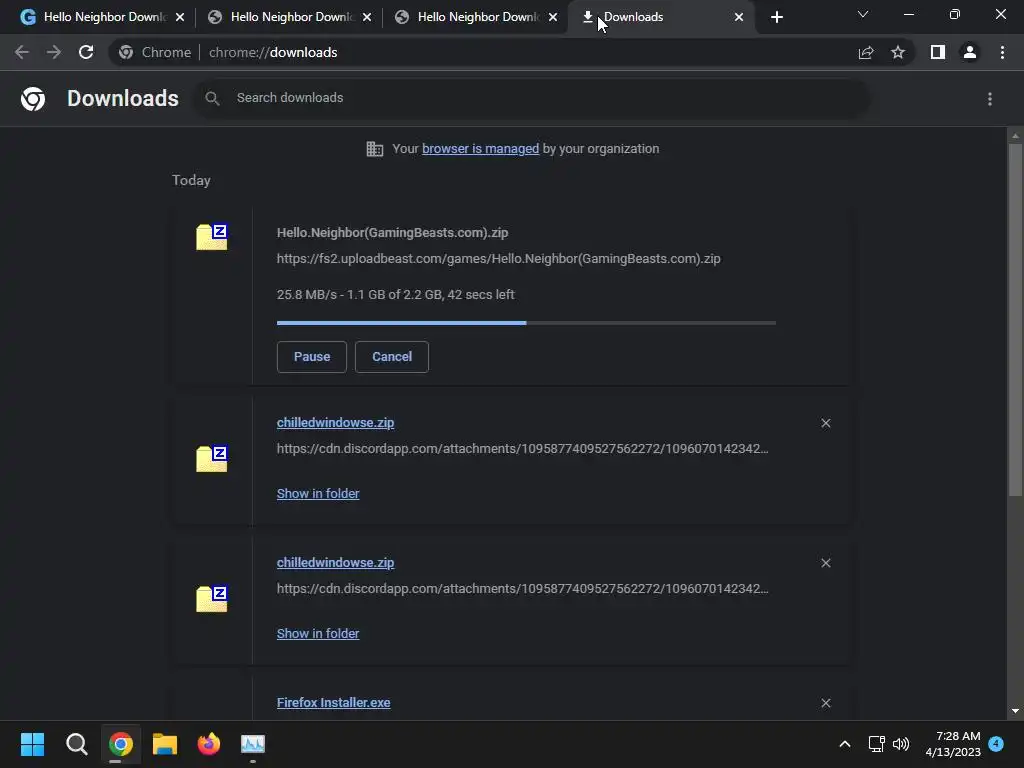Viewport: 1024px width, 768px height.
Task: Click the Hello.Neighbor(GamingBeasts.com).zip file name
Action: pos(392,232)
